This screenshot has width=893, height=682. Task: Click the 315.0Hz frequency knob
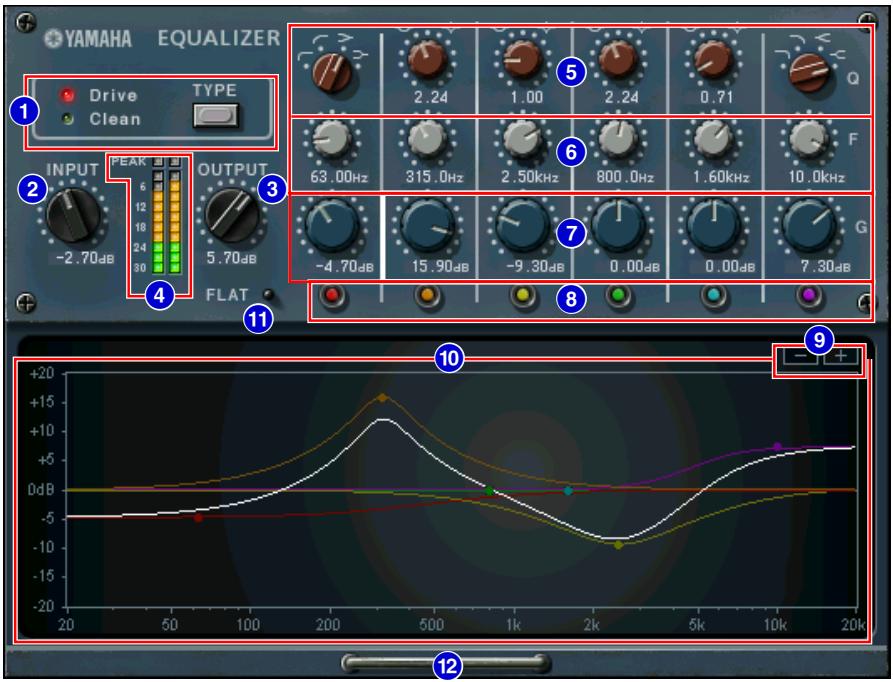[x=428, y=141]
